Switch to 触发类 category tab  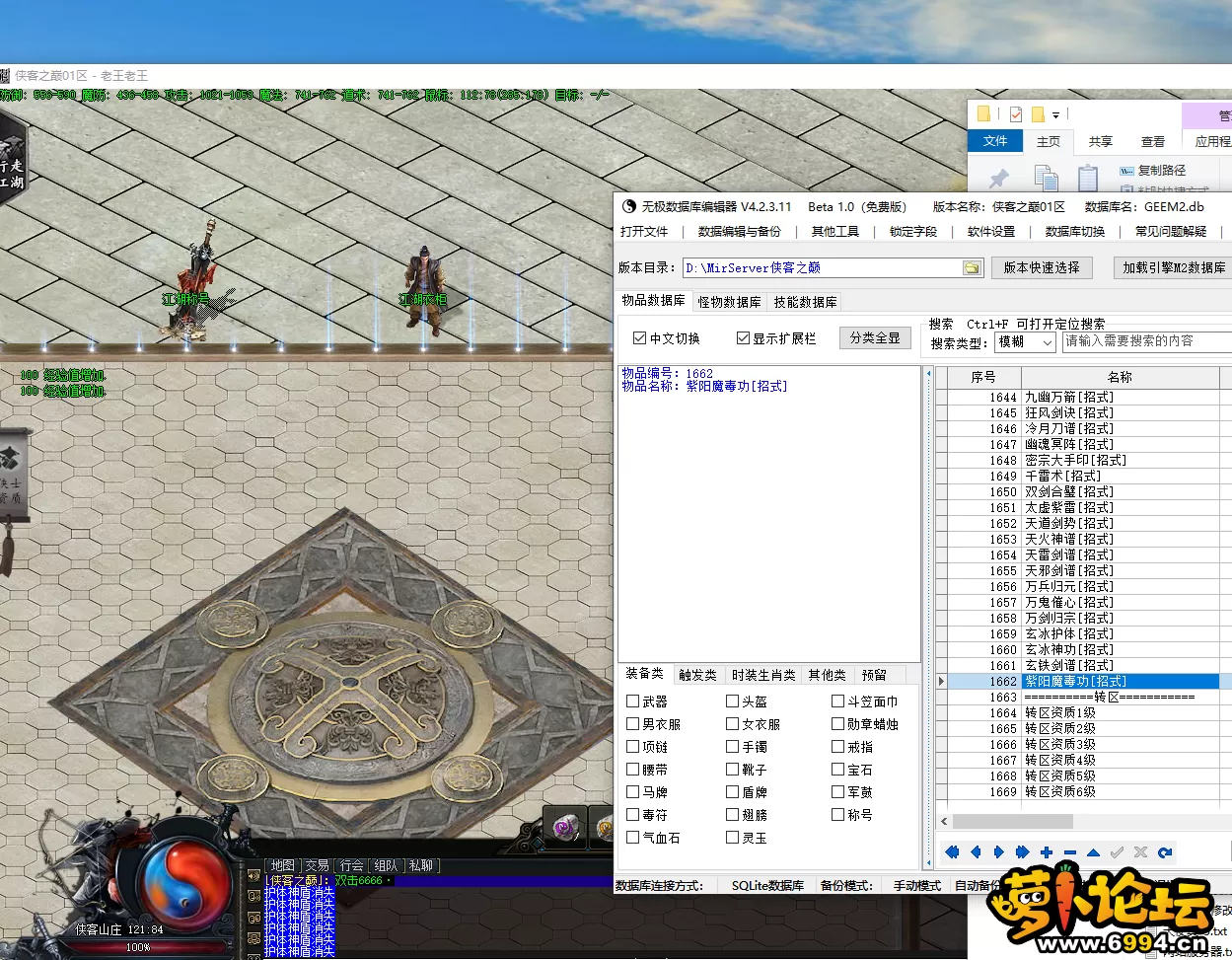[x=697, y=675]
